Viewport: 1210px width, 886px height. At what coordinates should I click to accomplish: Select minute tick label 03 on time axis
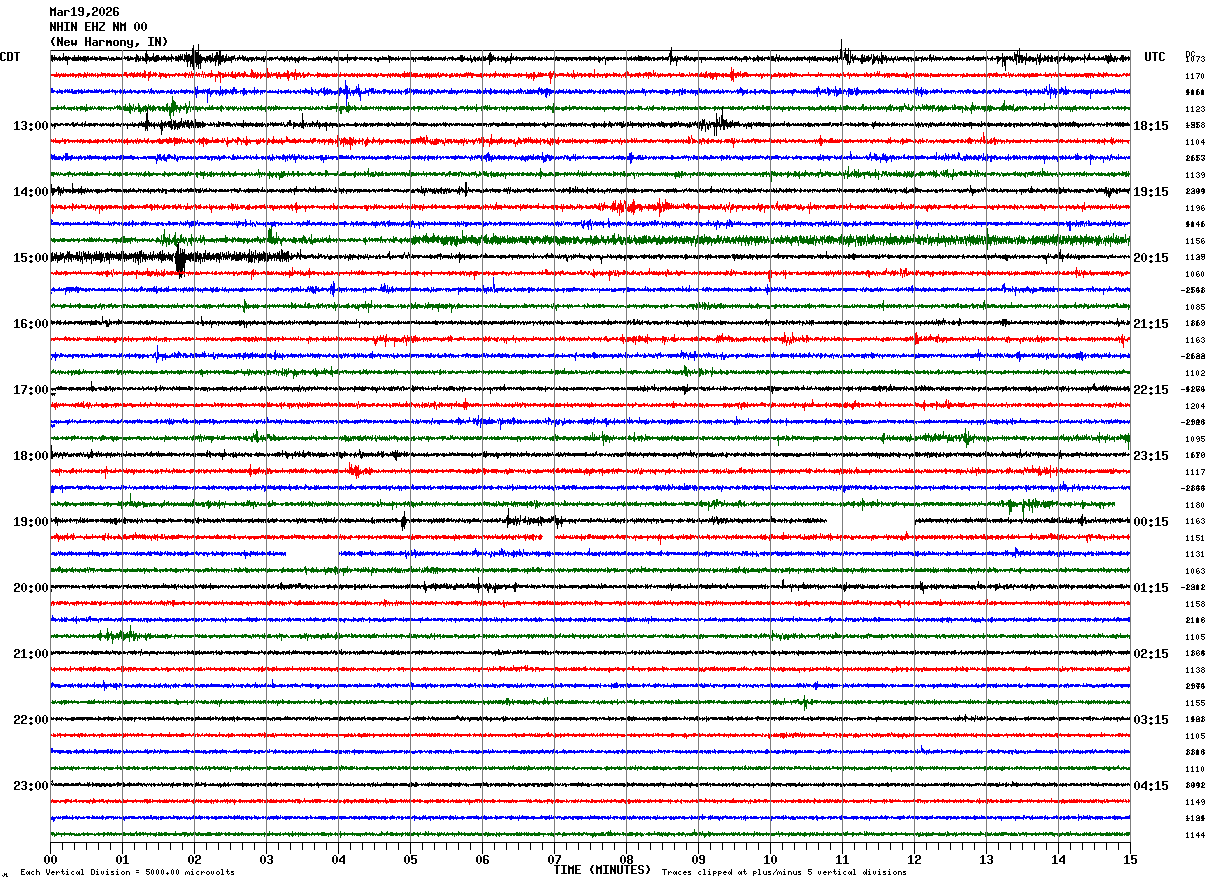[x=266, y=859]
